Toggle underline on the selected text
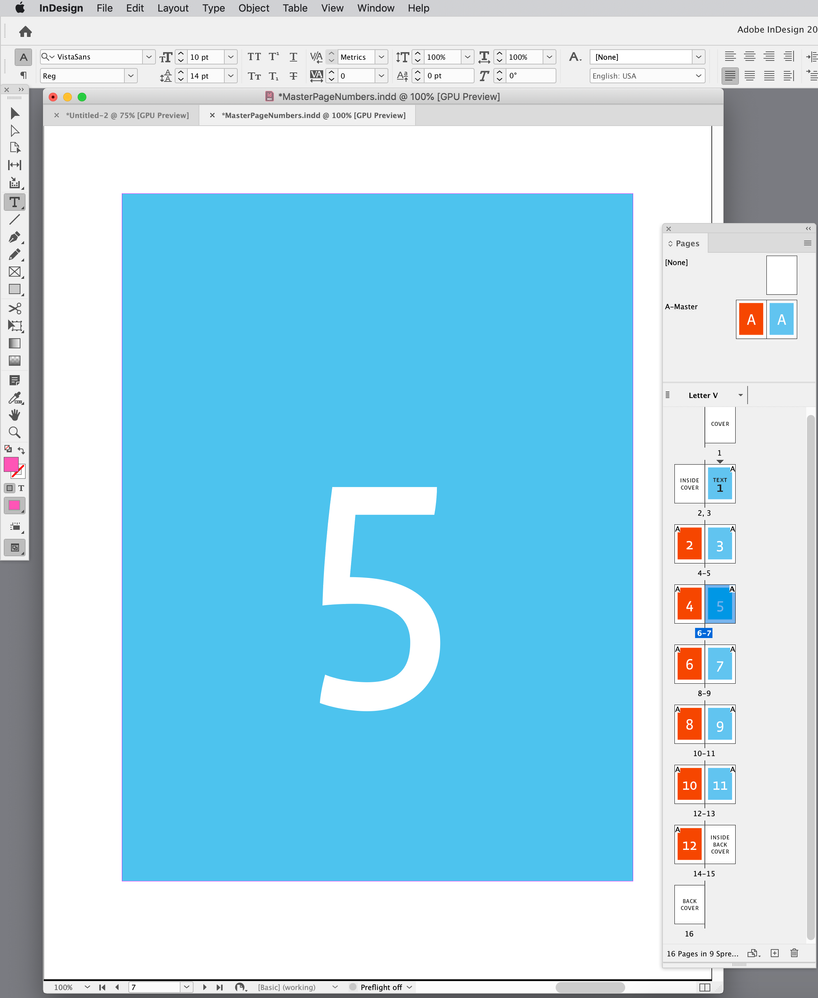The height and width of the screenshot is (998, 818). [293, 57]
